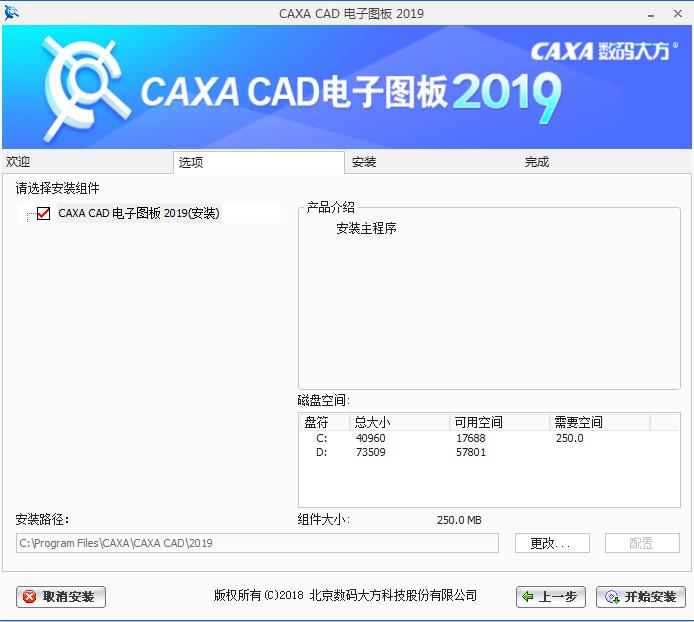The height and width of the screenshot is (622, 694).
Task: Click the 盘符 column header
Action: pos(325,422)
